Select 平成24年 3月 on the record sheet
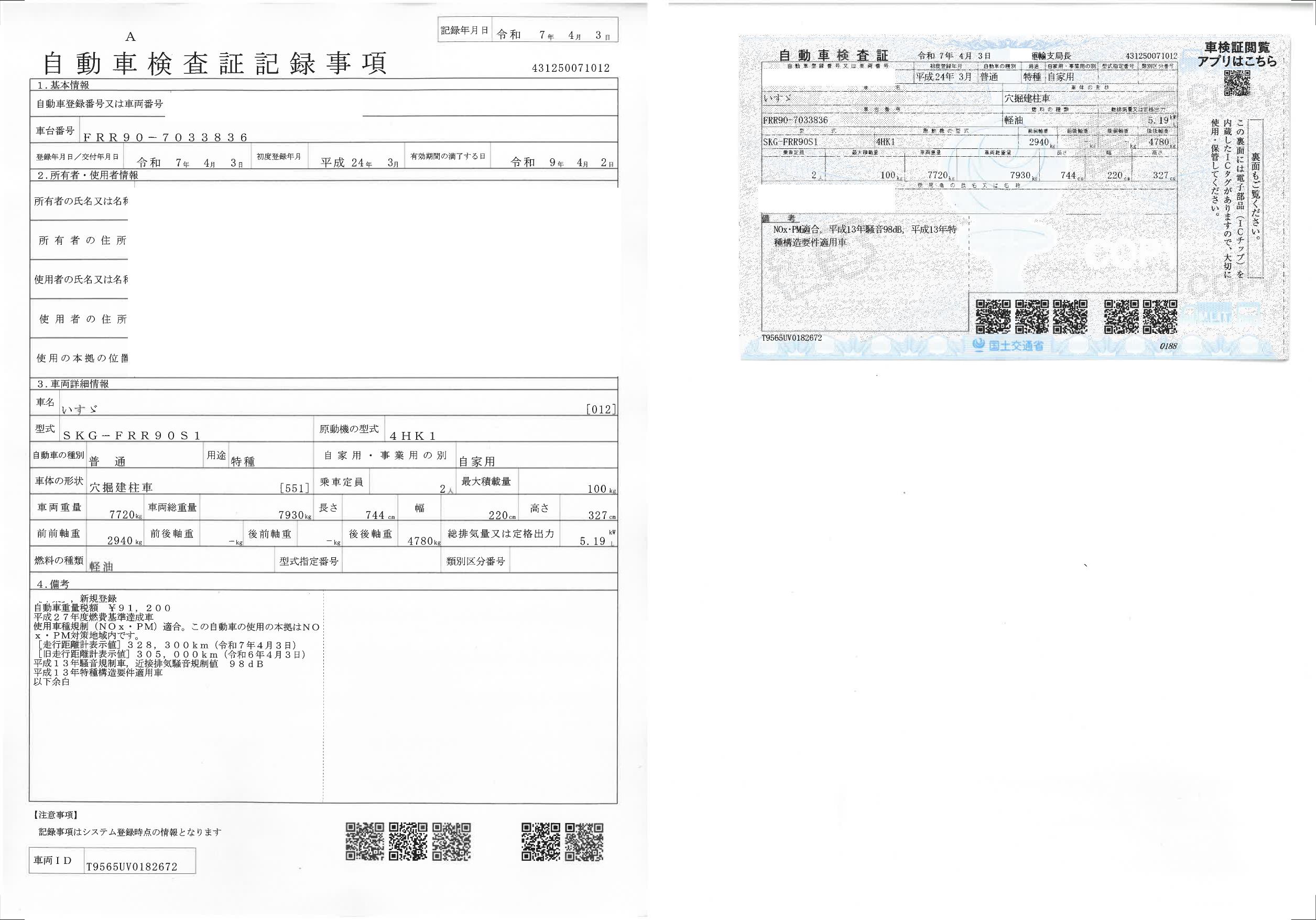This screenshot has height=920, width=1316. click(x=360, y=162)
